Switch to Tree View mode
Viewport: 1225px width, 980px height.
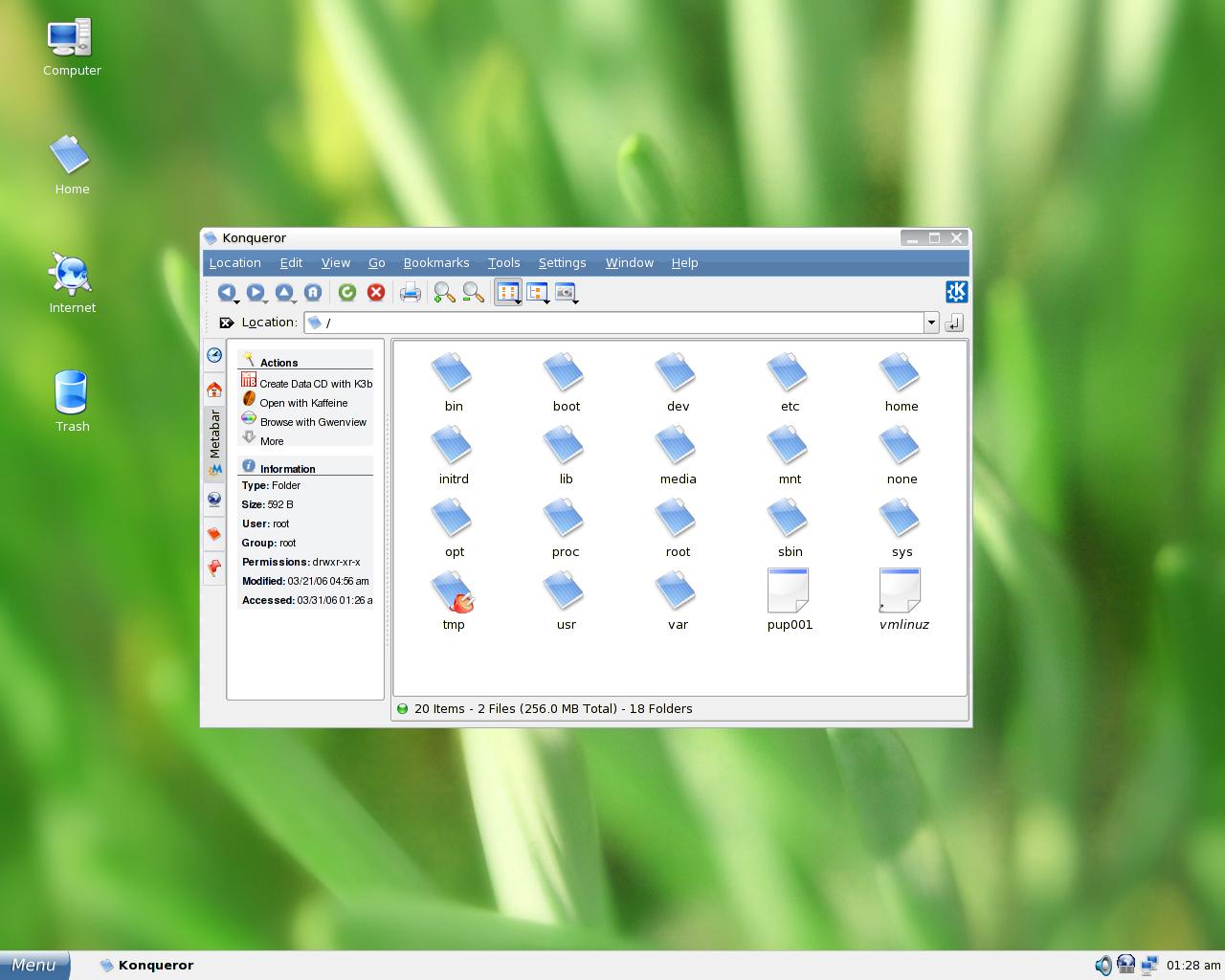(x=538, y=293)
